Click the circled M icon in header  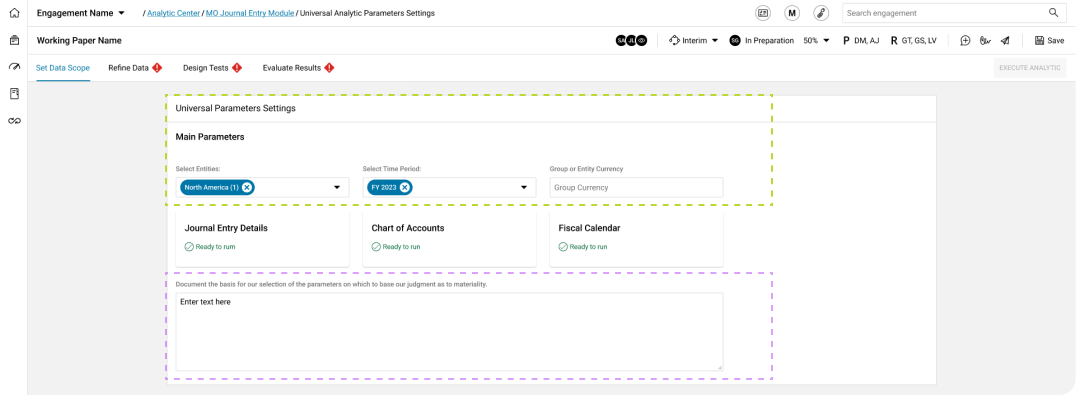pyautogui.click(x=792, y=13)
